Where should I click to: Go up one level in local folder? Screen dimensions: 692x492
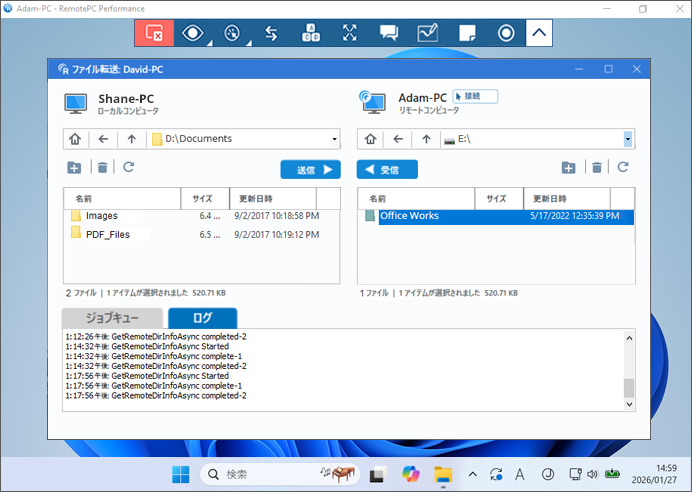point(132,139)
